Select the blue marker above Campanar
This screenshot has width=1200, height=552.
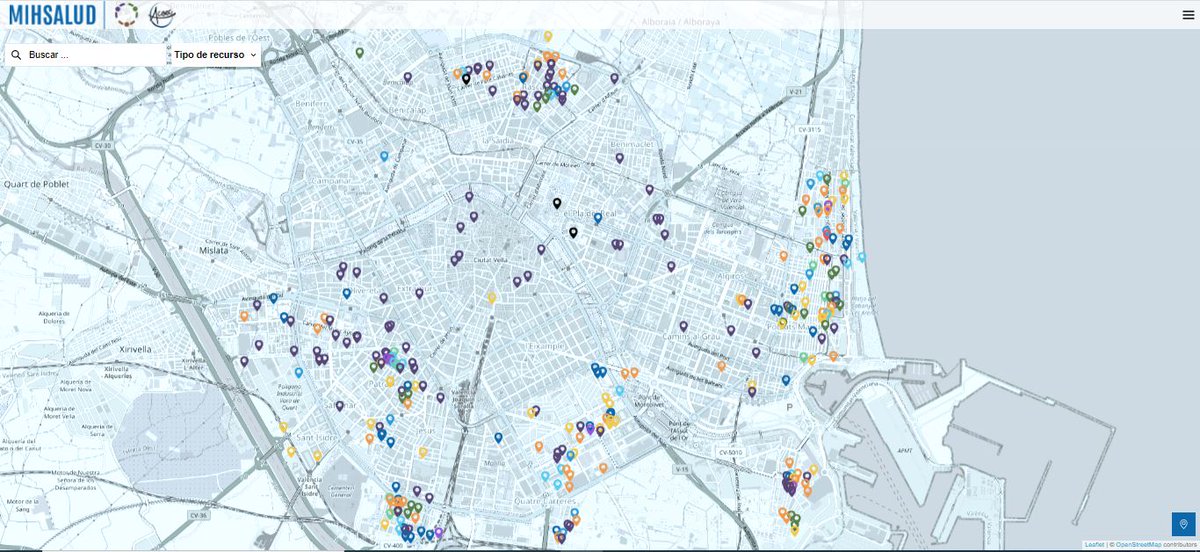tap(384, 157)
